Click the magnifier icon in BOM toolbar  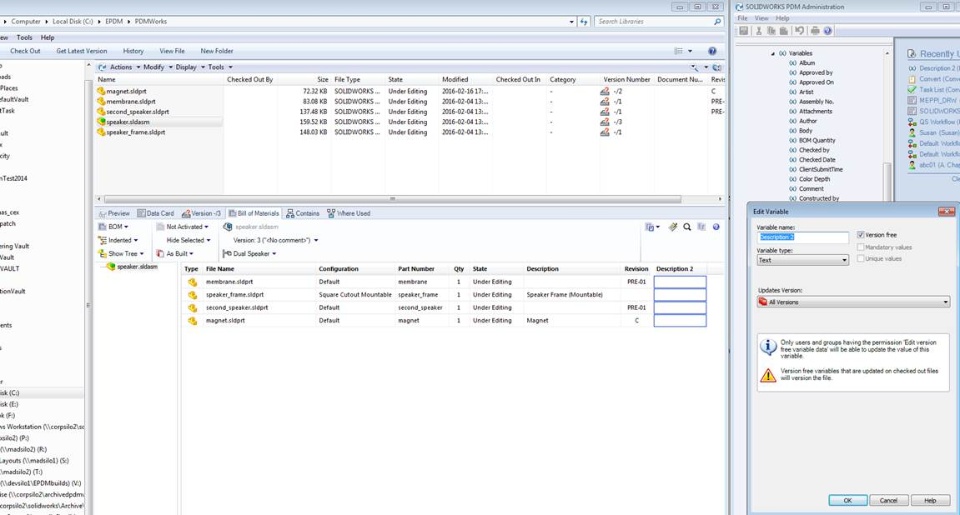(x=687, y=227)
